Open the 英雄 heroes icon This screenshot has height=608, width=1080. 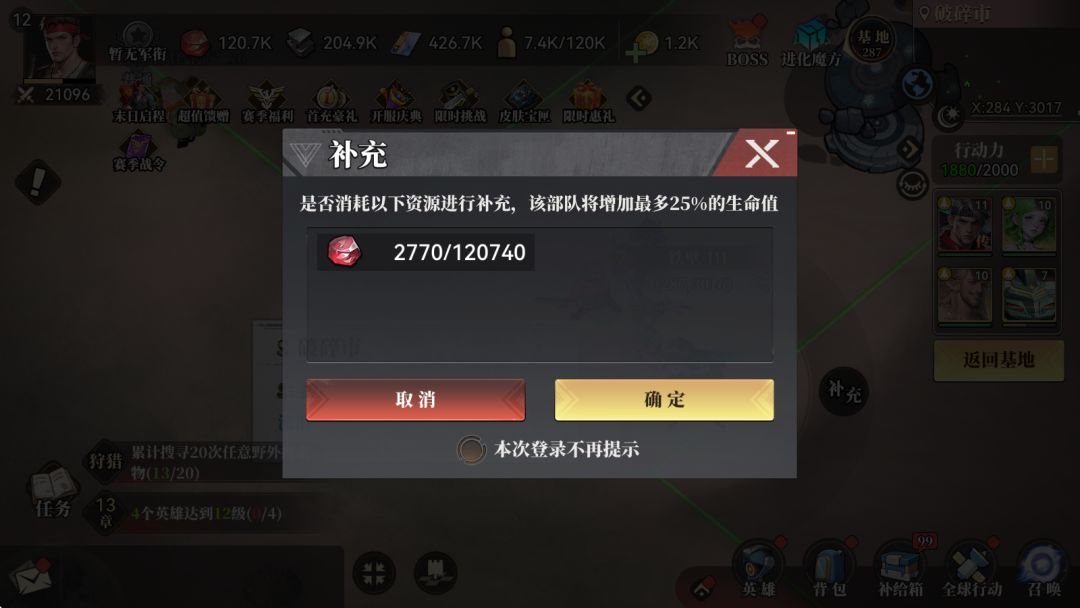[758, 569]
